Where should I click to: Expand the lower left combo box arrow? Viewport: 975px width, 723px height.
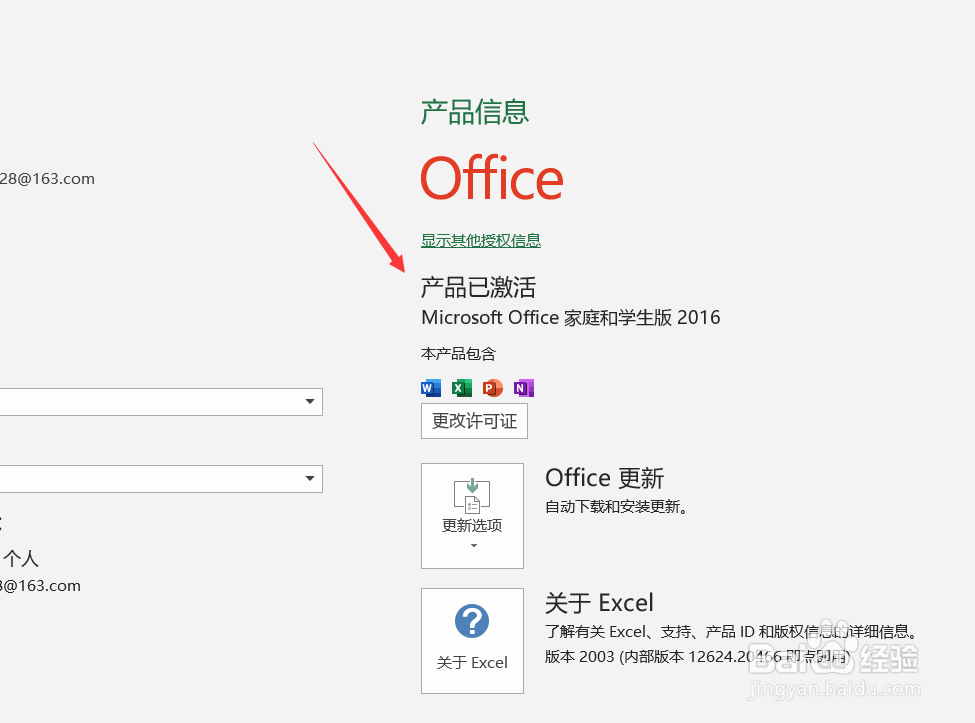point(310,479)
